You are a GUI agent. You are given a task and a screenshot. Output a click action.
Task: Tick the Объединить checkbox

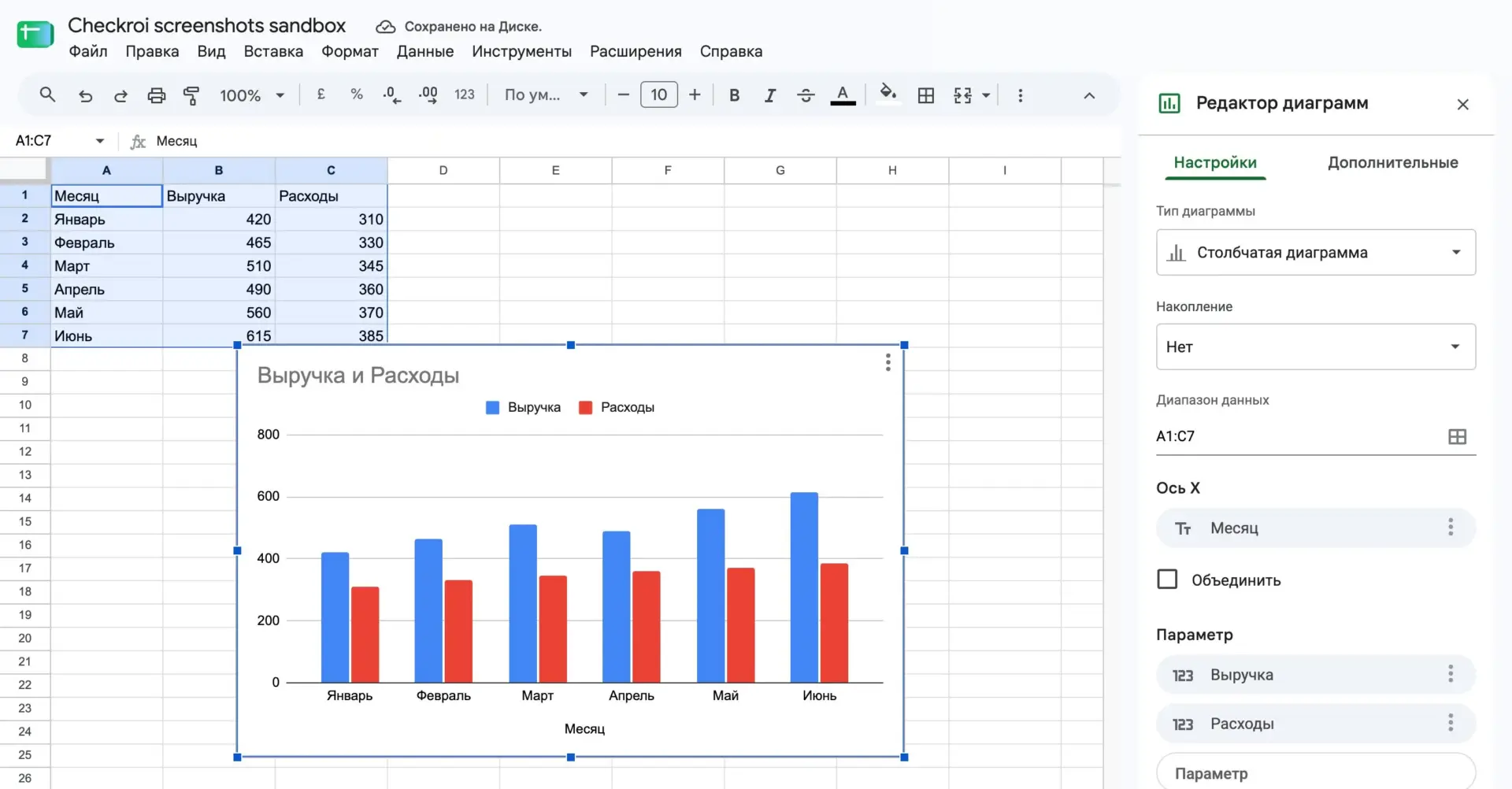[x=1167, y=580]
